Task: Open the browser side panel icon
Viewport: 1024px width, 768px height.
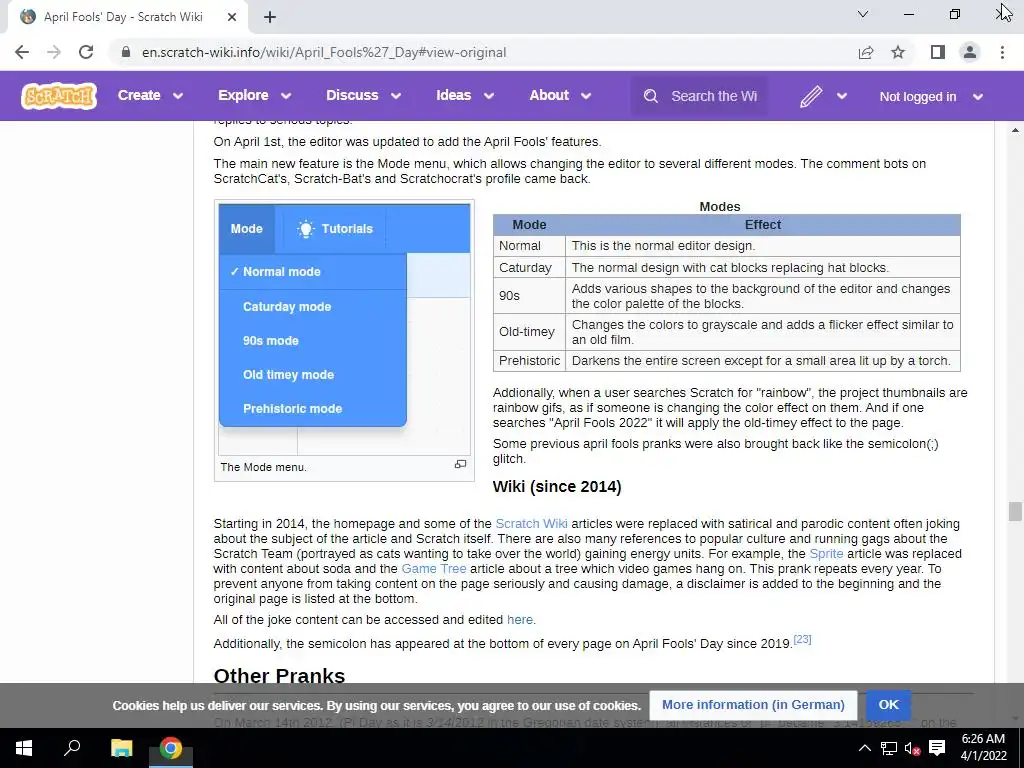Action: click(938, 52)
